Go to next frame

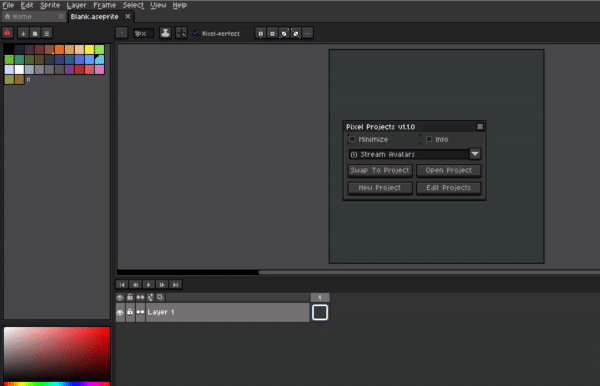pyautogui.click(x=162, y=285)
